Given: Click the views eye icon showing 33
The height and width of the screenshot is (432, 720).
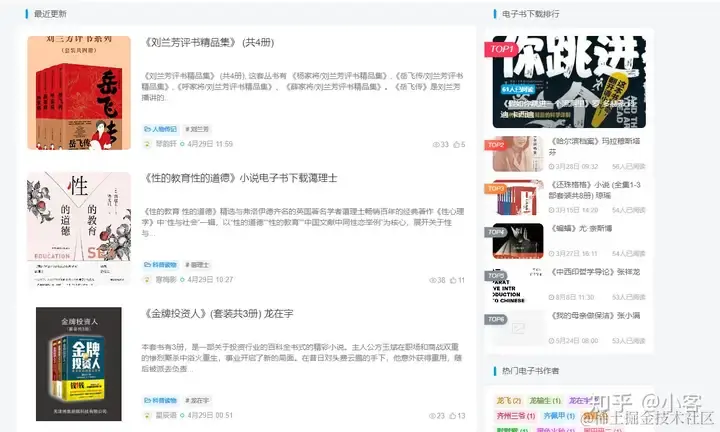Looking at the screenshot, I should (436, 145).
